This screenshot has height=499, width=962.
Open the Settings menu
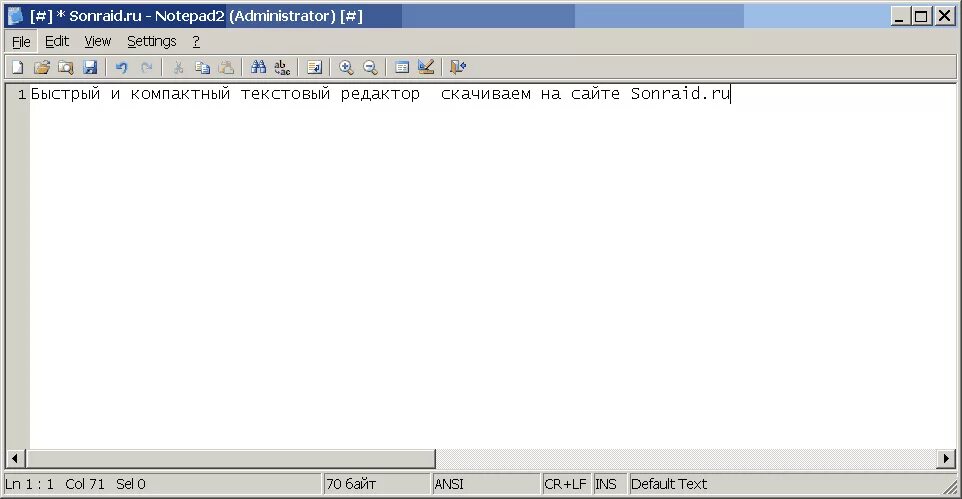click(152, 41)
